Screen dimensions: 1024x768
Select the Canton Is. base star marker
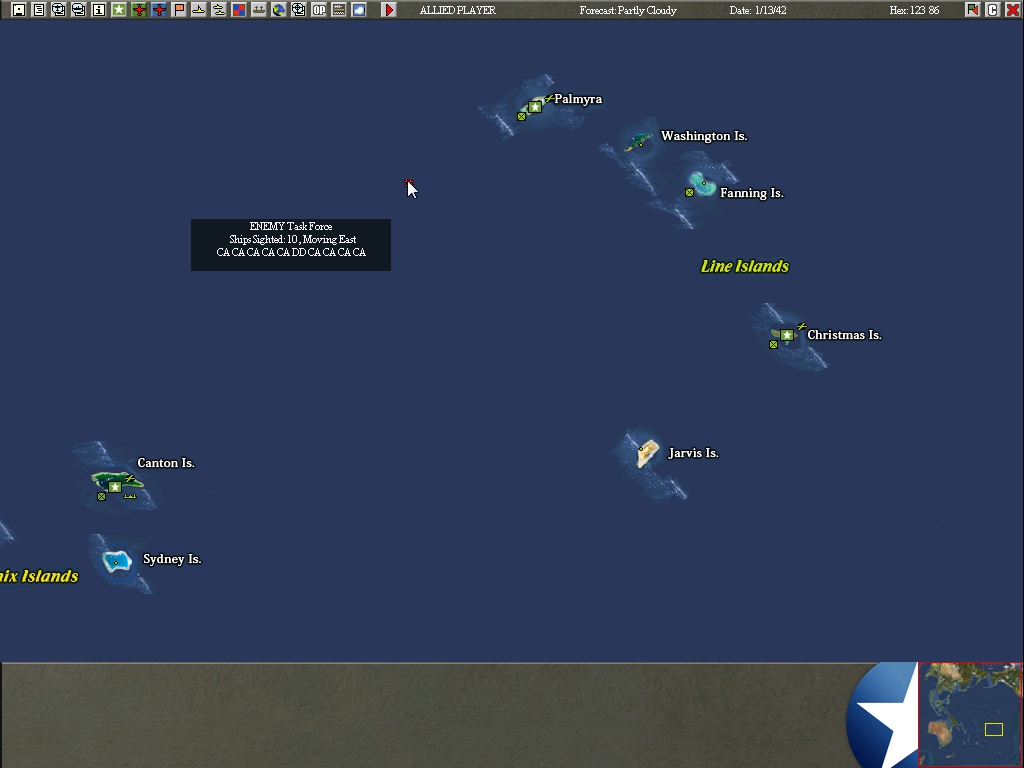click(115, 487)
